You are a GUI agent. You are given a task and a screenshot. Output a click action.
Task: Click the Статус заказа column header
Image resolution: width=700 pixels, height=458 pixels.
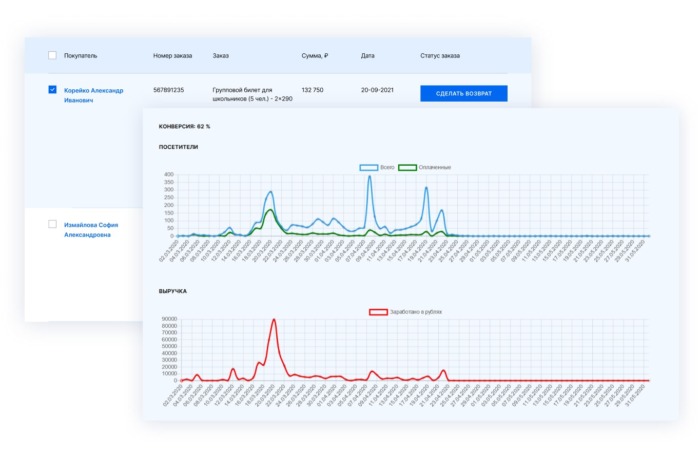pyautogui.click(x=440, y=56)
